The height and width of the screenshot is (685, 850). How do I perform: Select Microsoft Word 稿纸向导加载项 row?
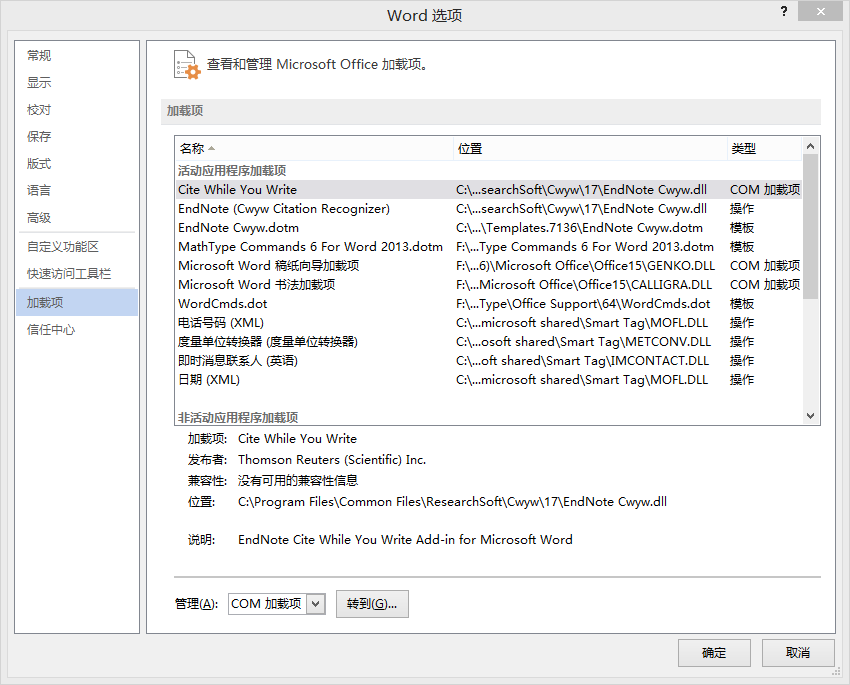(x=488, y=266)
